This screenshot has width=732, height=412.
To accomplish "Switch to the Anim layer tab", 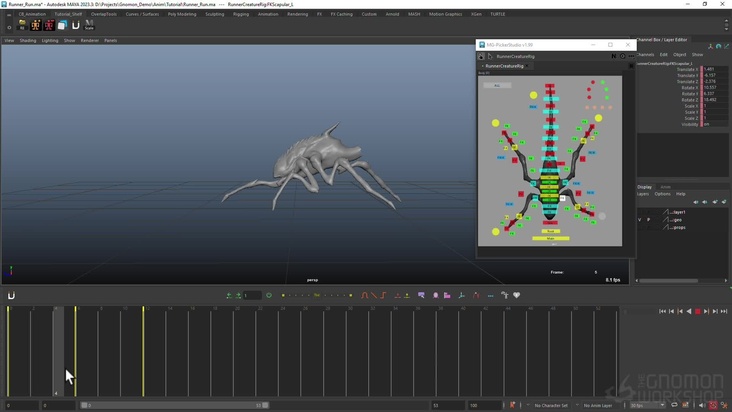I will pos(666,187).
